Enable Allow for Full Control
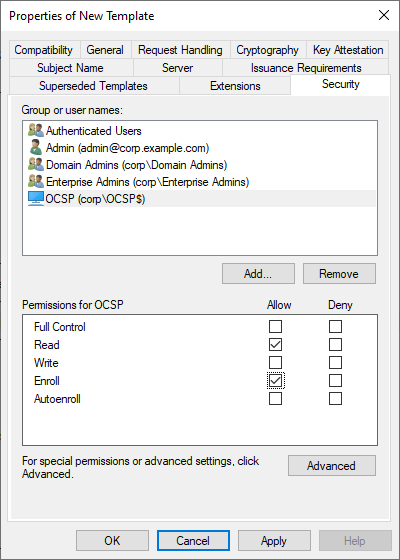400x560 pixels. 275,326
